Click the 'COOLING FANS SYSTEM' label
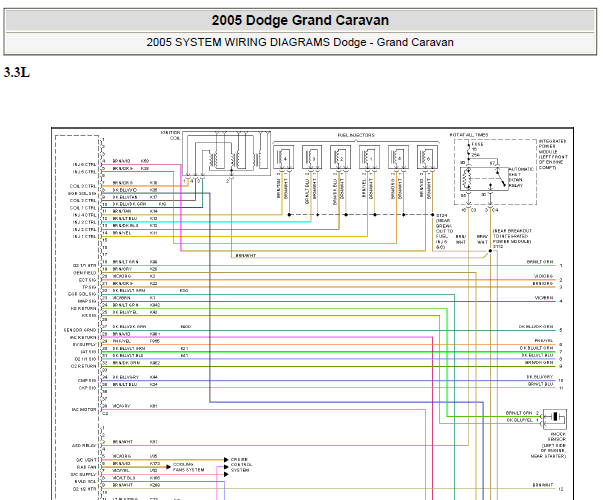 [188, 467]
